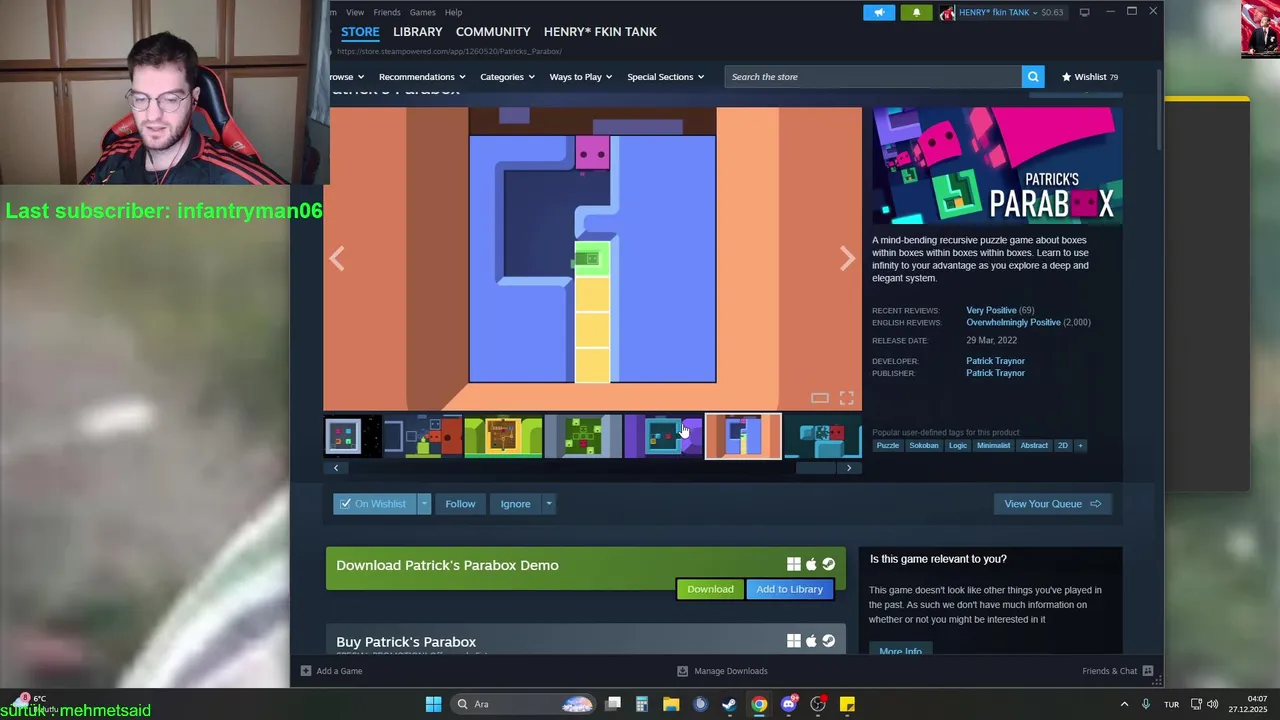Open the screenshot fullscreen icon

tap(847, 398)
